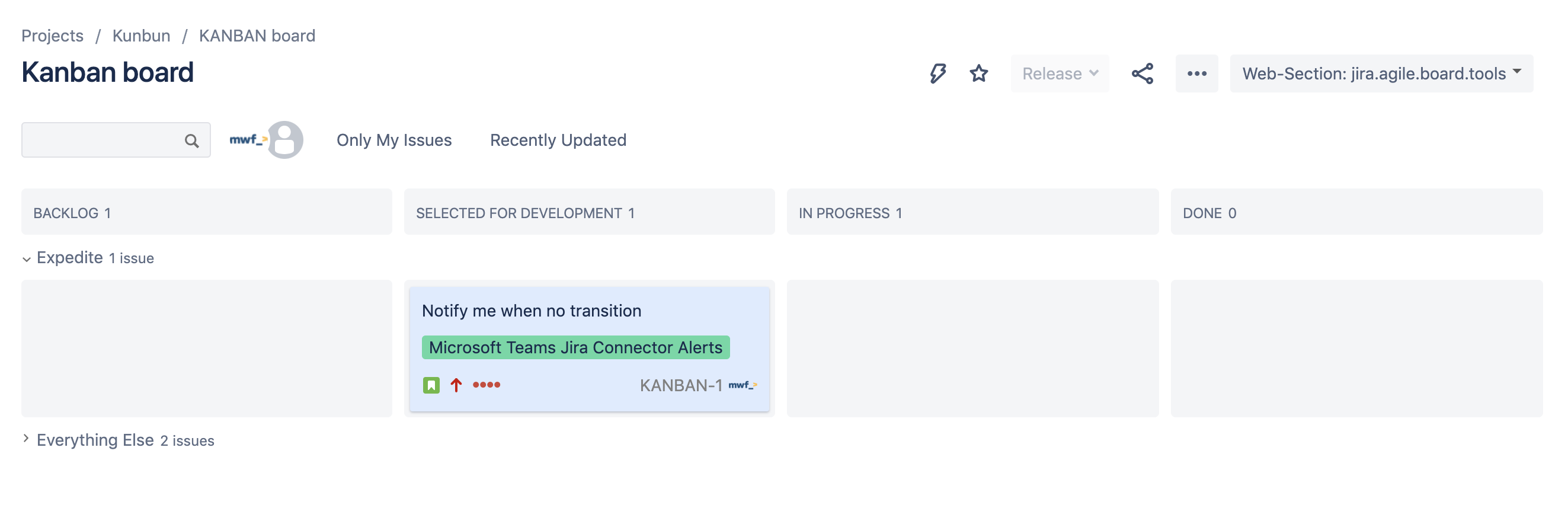Toggle the Recently Updated filter
The height and width of the screenshot is (524, 1568).
point(558,140)
